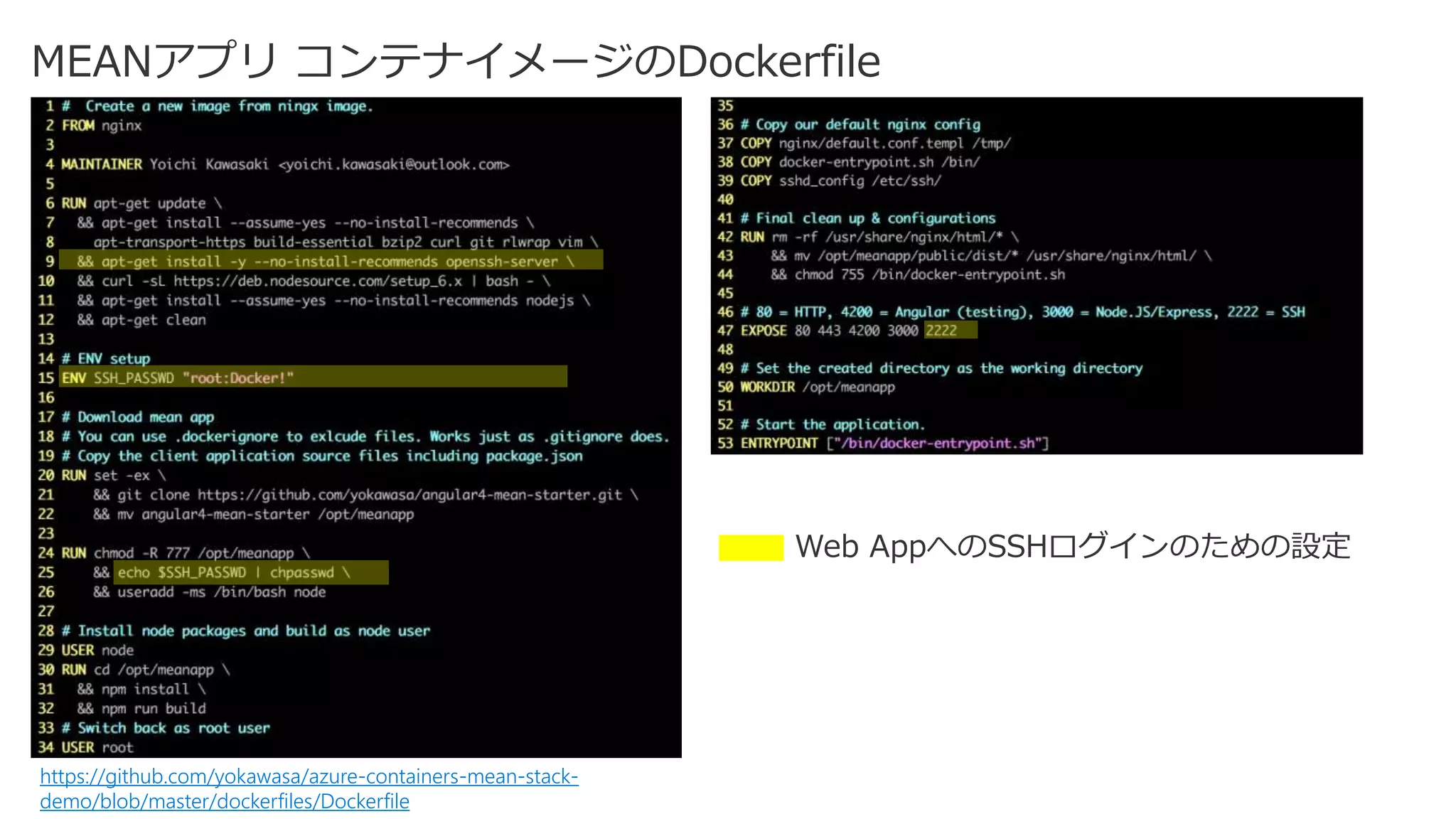Click highlighted echo $SSH_PASSWD chpasswd text
Image resolution: width=1456 pixels, height=819 pixels.
[251, 572]
